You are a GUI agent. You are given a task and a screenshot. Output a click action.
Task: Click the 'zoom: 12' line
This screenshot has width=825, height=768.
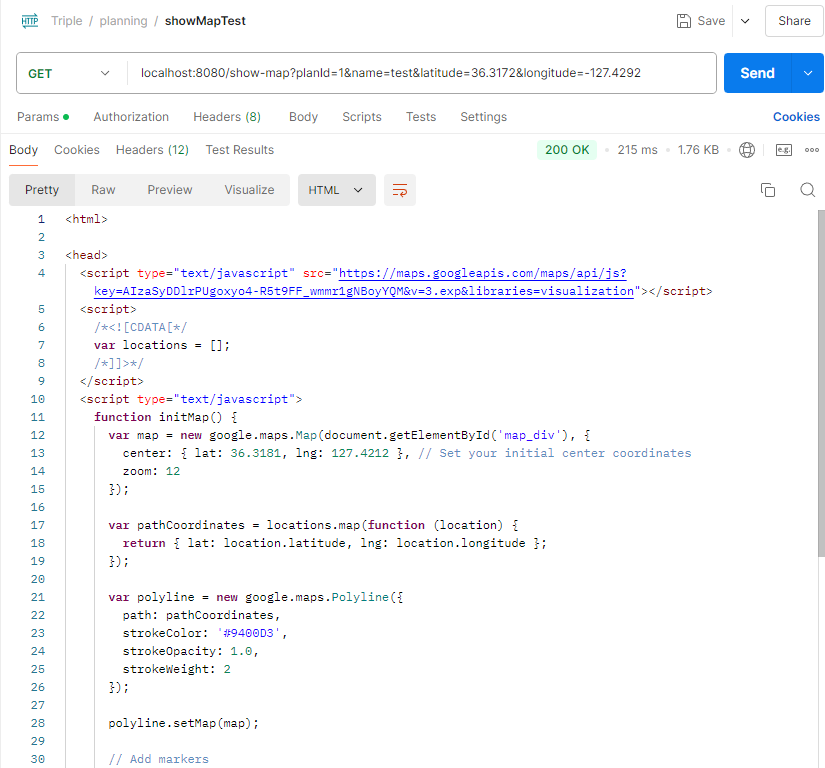pos(152,471)
